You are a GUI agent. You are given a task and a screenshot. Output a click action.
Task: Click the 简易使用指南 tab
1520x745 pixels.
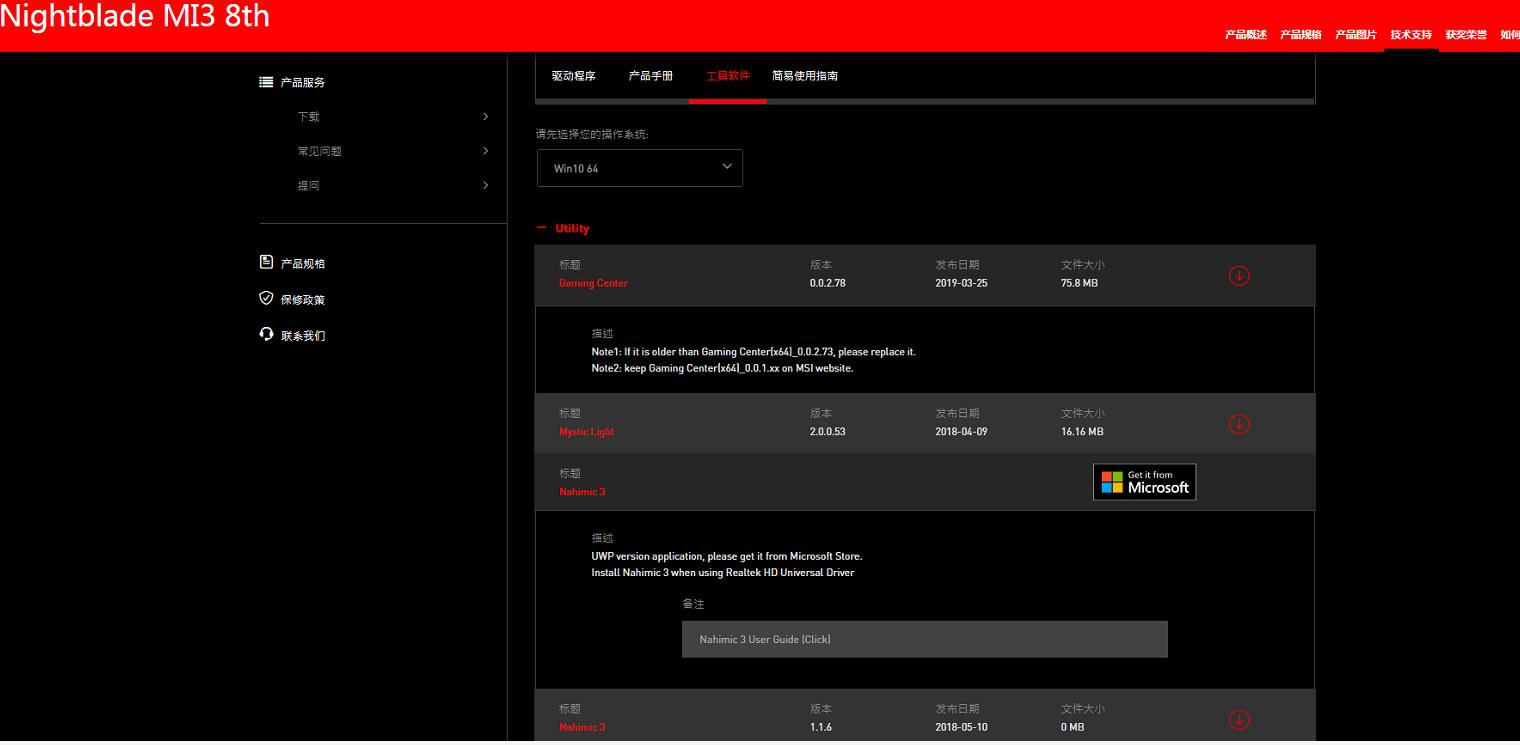803,75
